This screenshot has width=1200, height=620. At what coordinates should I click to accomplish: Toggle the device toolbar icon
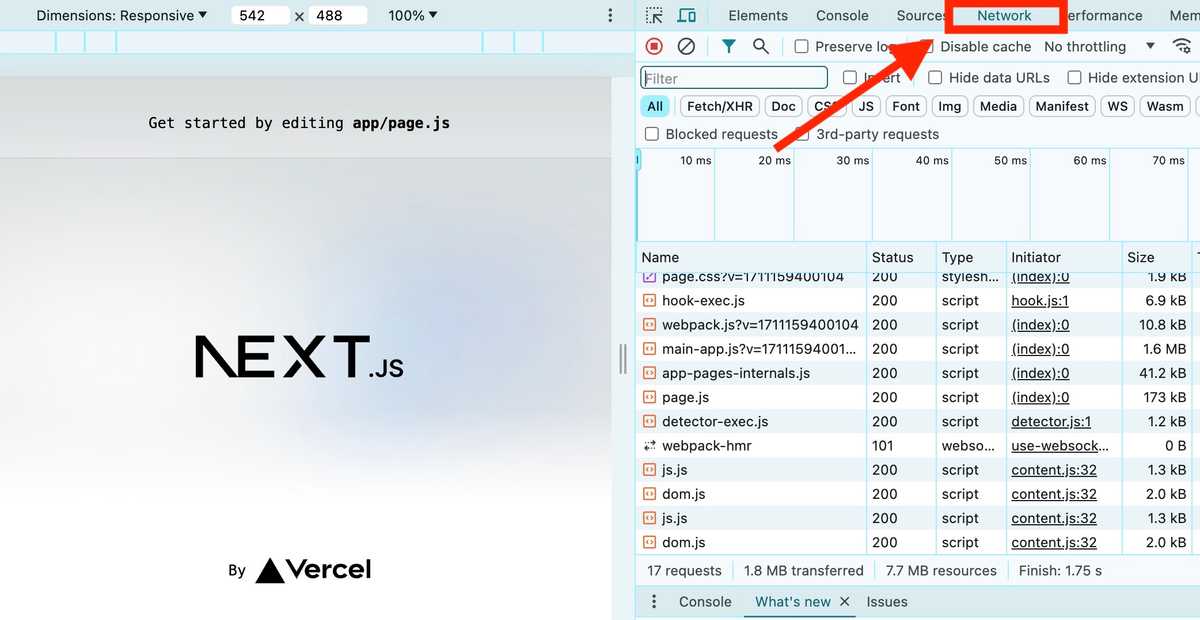(686, 16)
